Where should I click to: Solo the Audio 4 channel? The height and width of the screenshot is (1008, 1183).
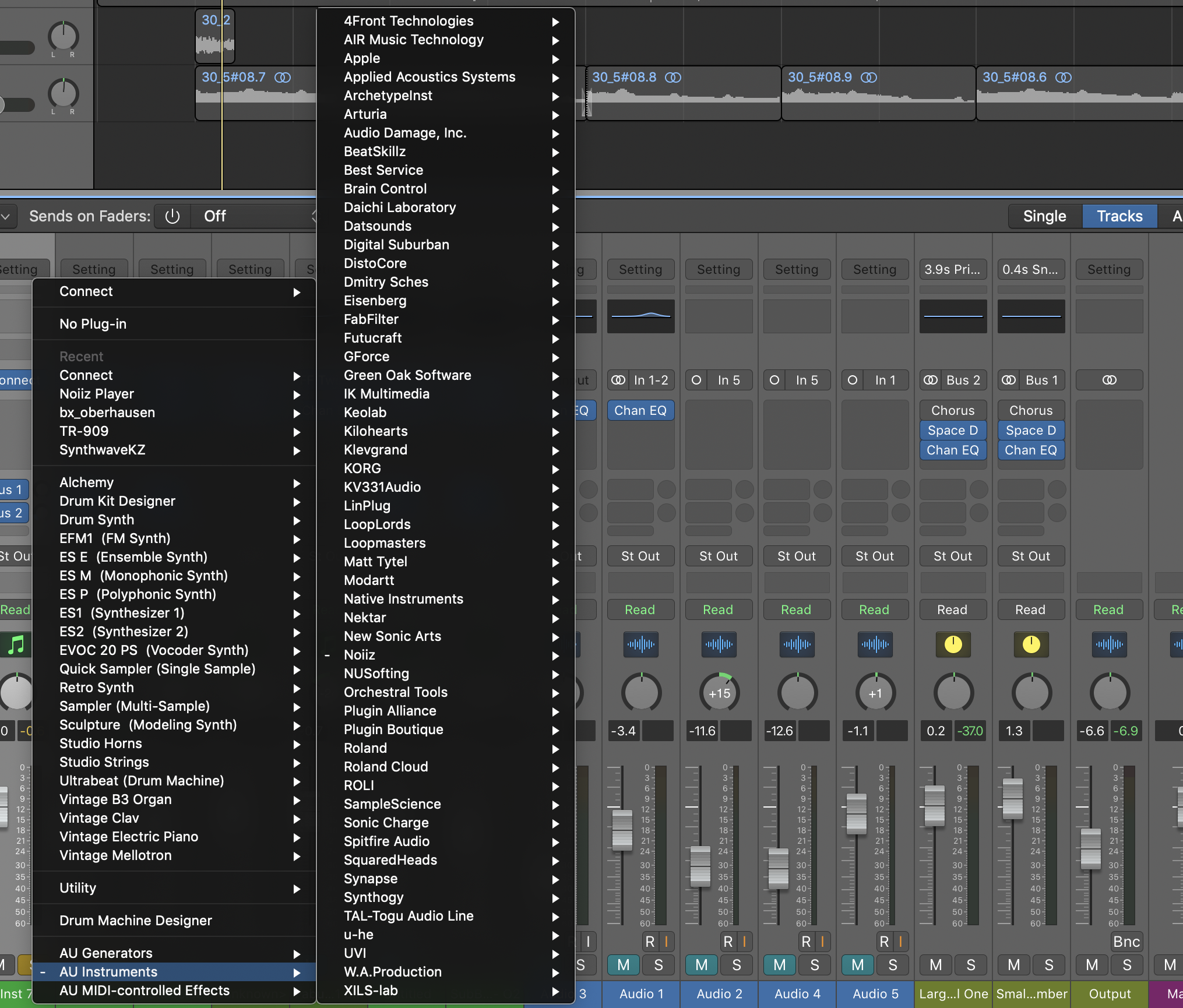tap(815, 965)
